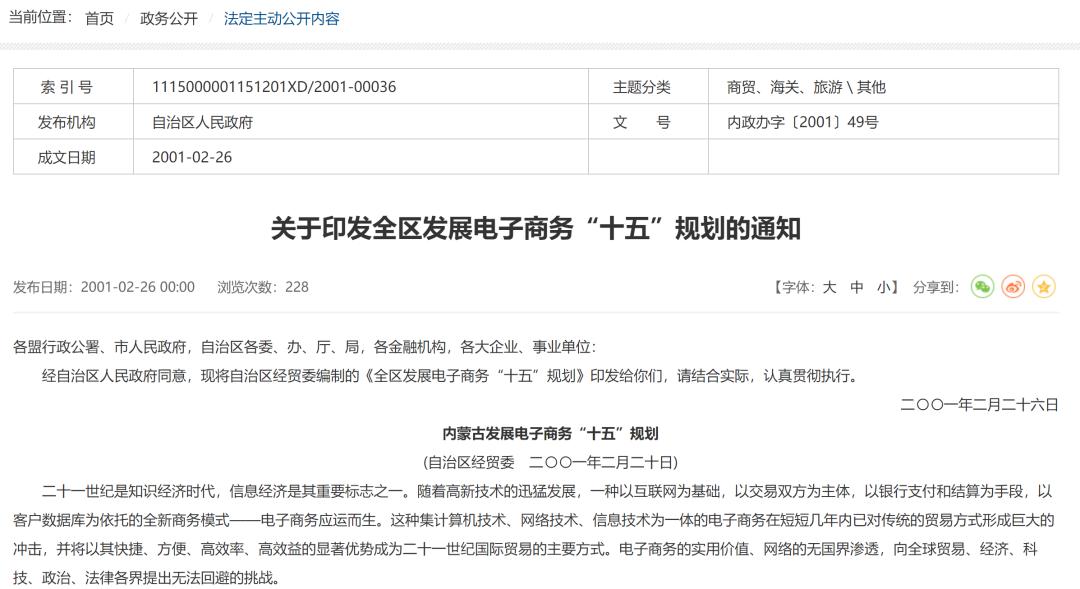Click the 发布机构 label cell
The height and width of the screenshot is (589, 1080).
click(73, 122)
